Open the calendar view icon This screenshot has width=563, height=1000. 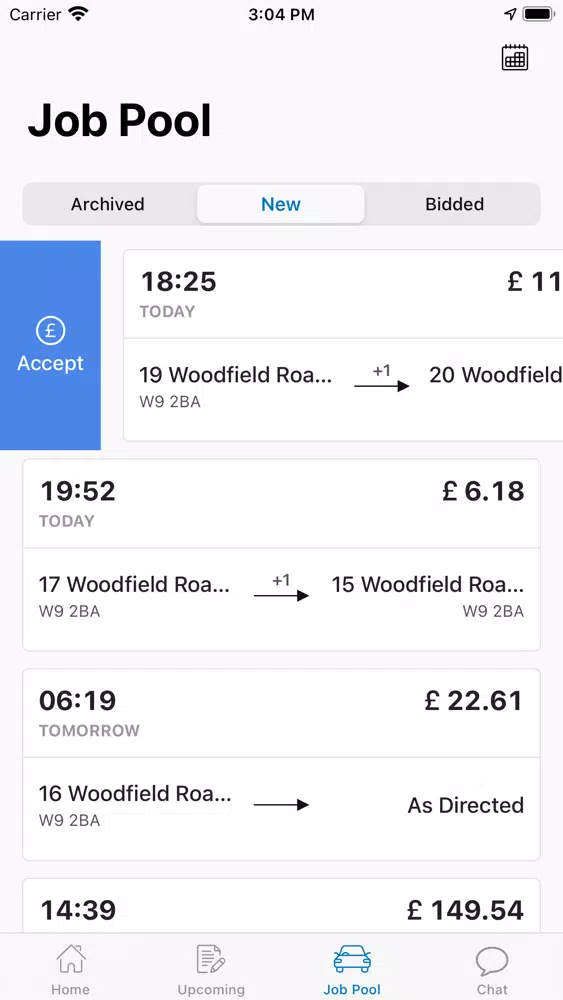click(515, 57)
